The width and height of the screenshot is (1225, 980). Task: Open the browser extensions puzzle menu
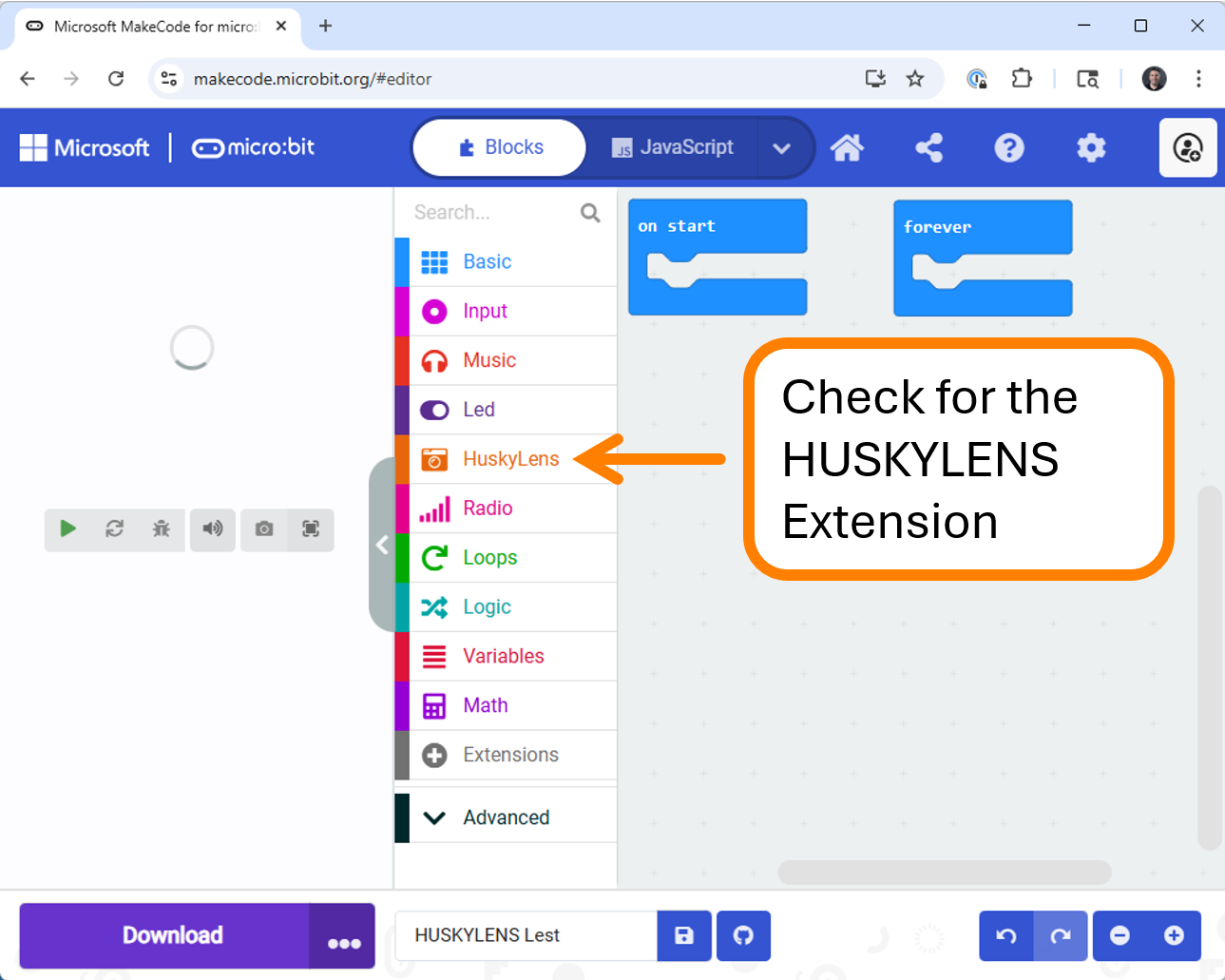pos(1022,79)
